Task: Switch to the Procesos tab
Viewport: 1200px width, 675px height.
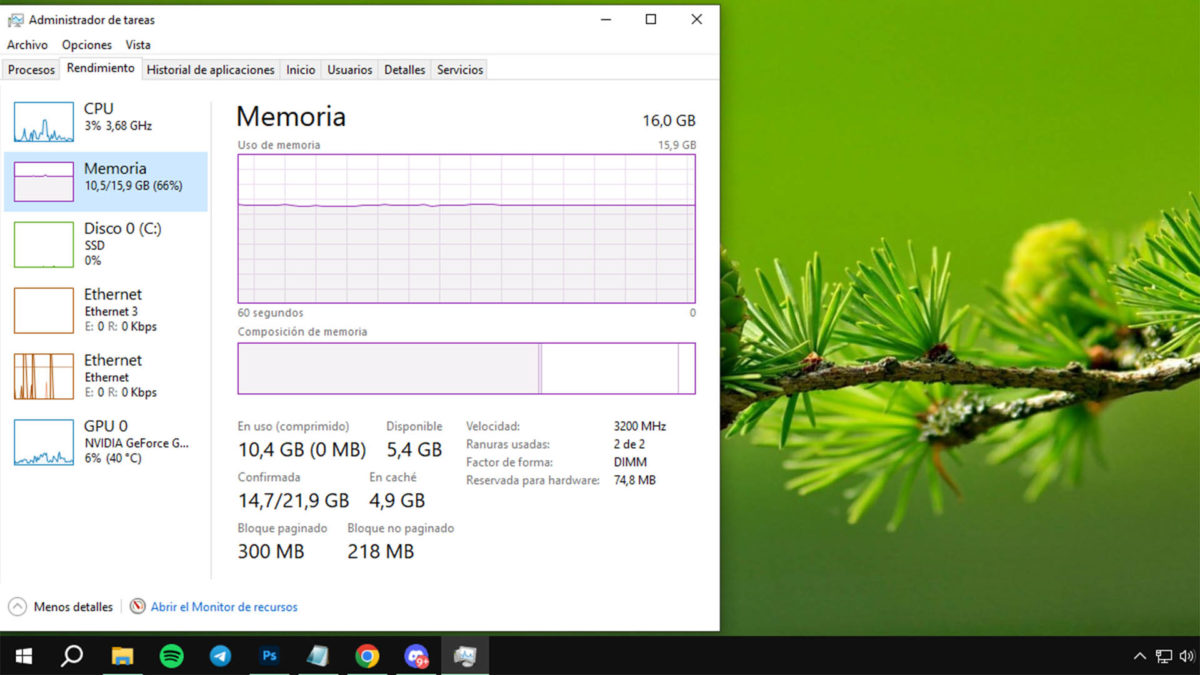Action: [x=31, y=70]
